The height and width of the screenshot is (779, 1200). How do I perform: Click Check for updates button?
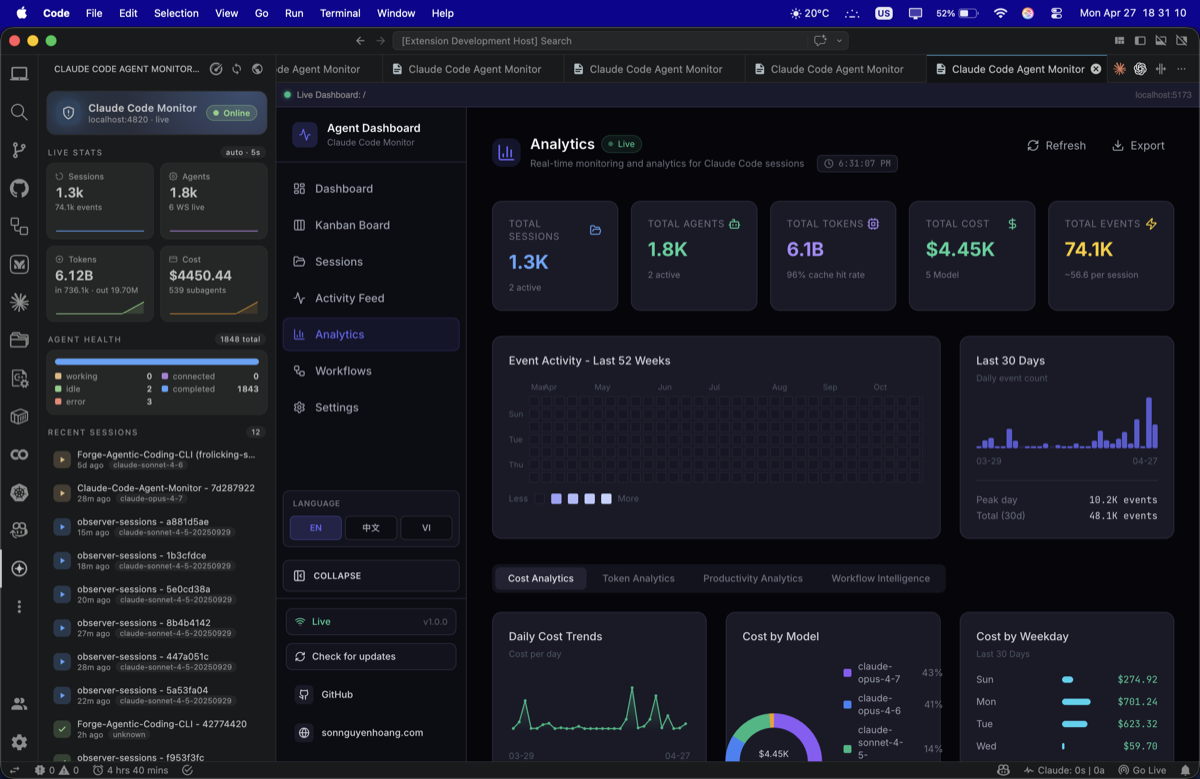371,656
